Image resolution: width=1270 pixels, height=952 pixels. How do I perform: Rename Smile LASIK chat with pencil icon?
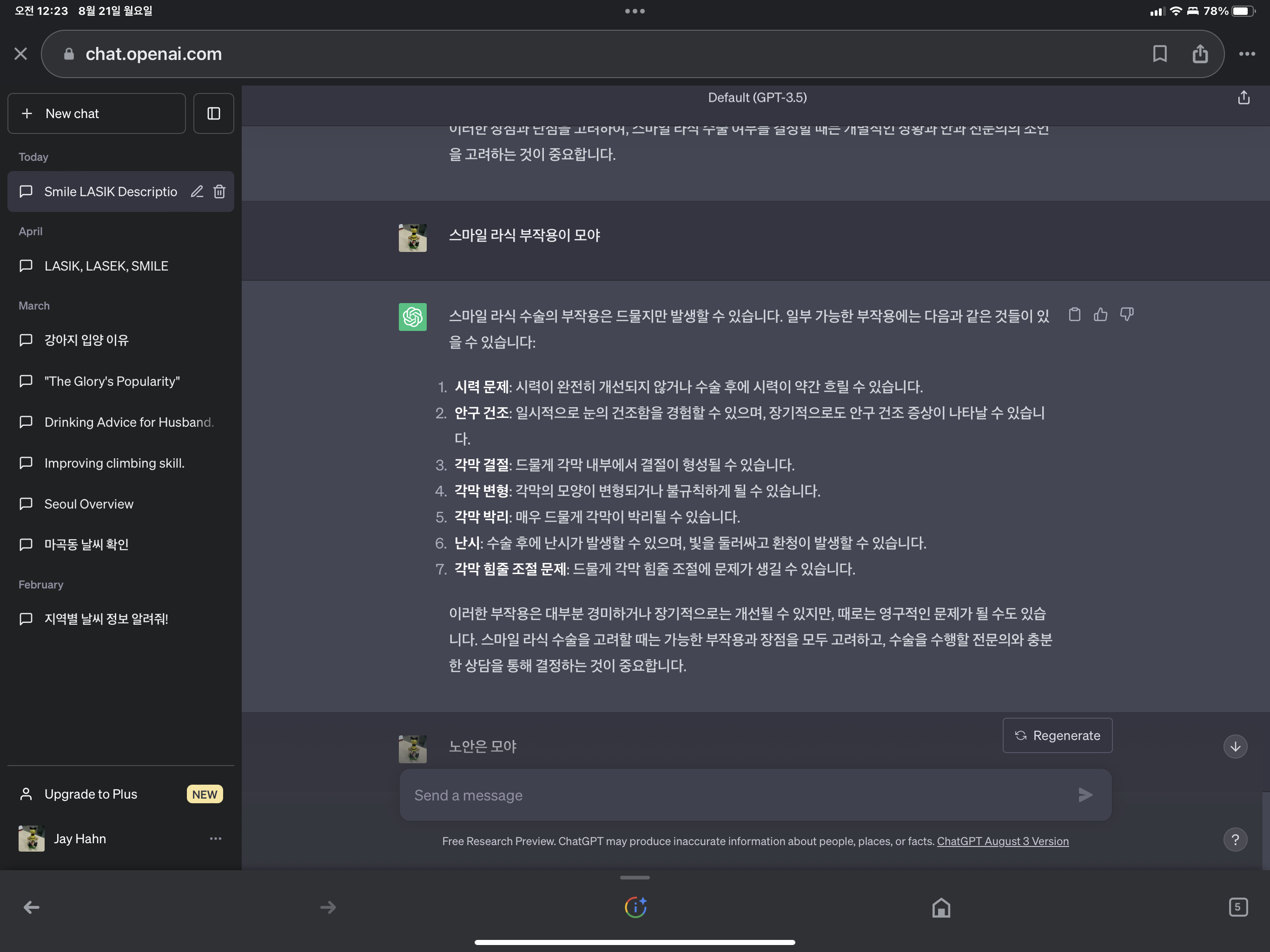coord(197,191)
